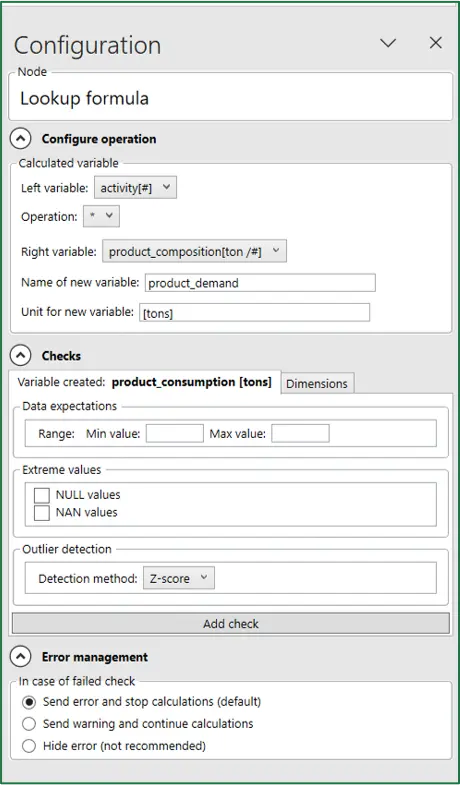Screen dimensions: 460x785
Task: Switch to the Dimensions tab
Action: click(317, 383)
